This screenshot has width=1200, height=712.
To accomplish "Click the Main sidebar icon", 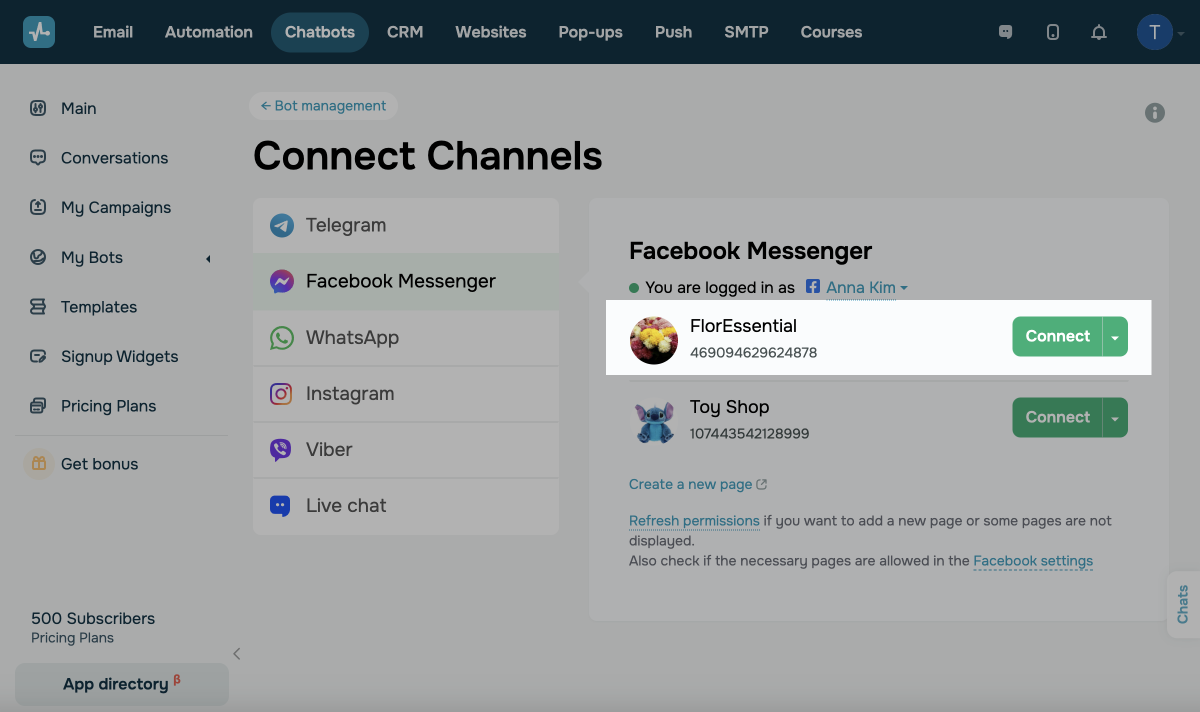I will [x=38, y=108].
